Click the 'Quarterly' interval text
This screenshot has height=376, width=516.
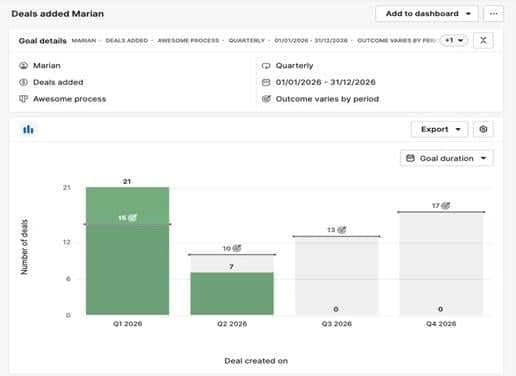tap(294, 66)
